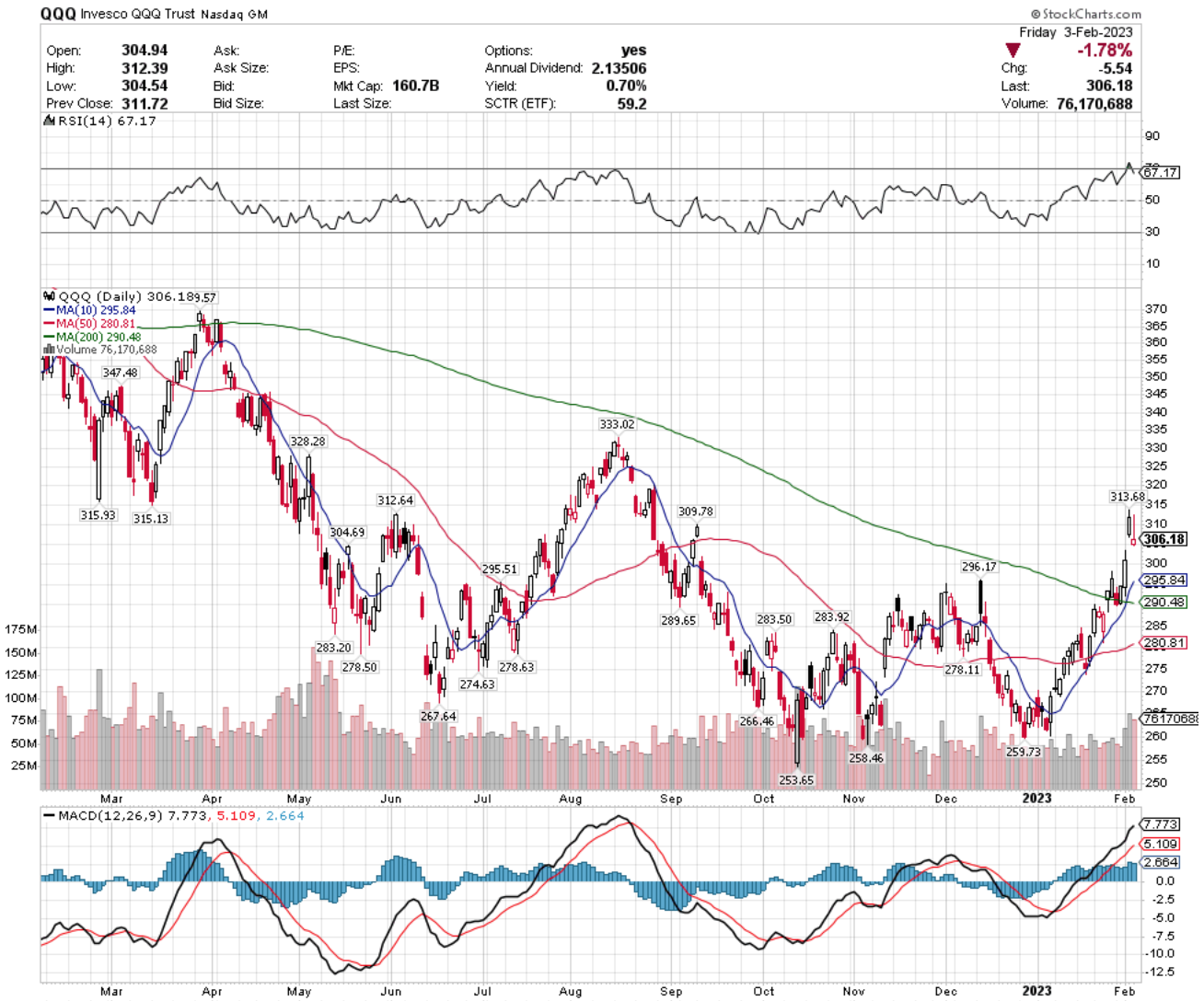
Task: Click the MA(50) 280.81 legend entry
Action: click(x=90, y=324)
